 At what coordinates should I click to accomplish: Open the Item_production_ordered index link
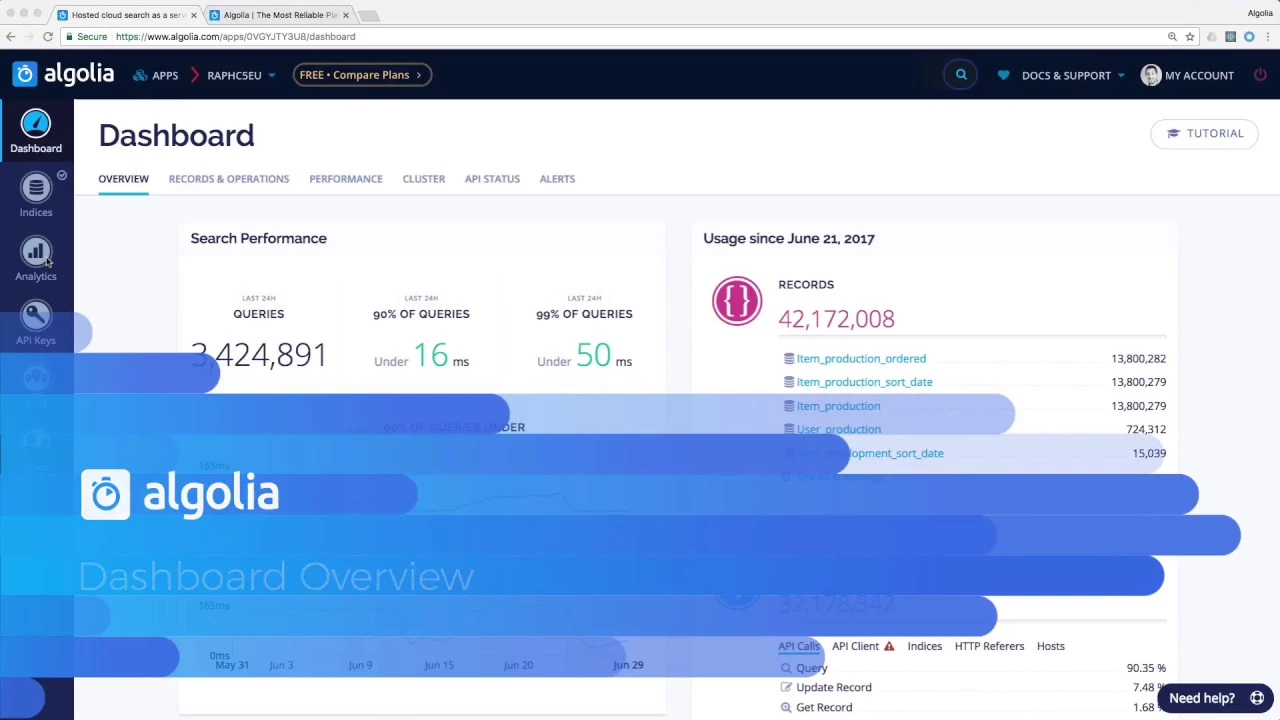(x=861, y=358)
